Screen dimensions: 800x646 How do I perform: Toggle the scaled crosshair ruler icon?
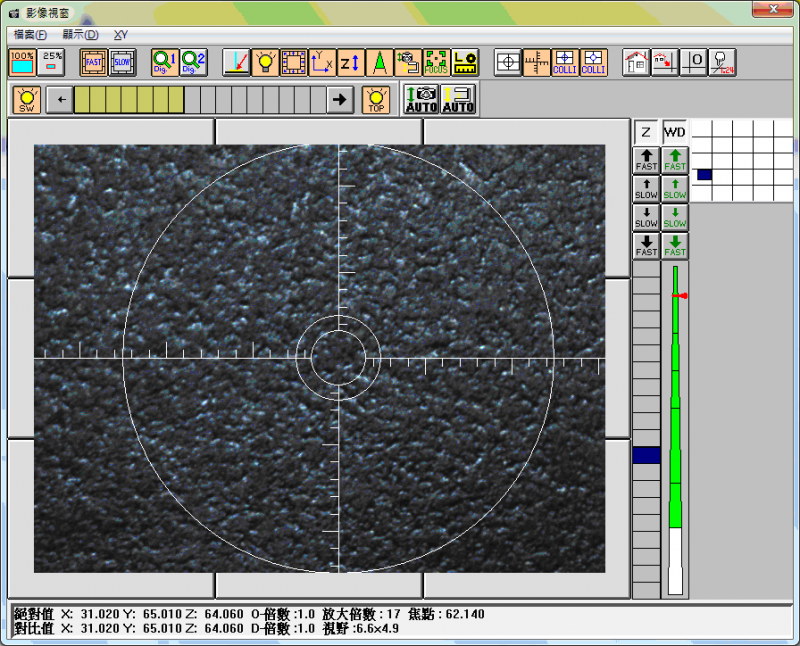(x=537, y=63)
